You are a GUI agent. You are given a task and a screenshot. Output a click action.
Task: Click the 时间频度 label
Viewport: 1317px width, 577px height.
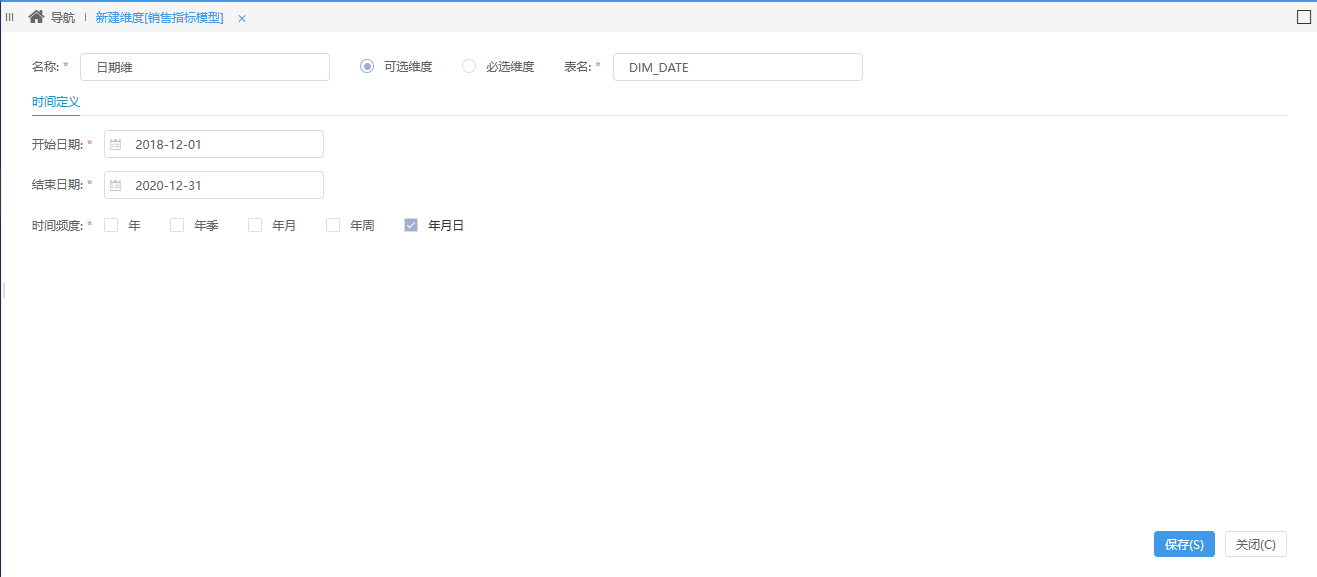[58, 226]
